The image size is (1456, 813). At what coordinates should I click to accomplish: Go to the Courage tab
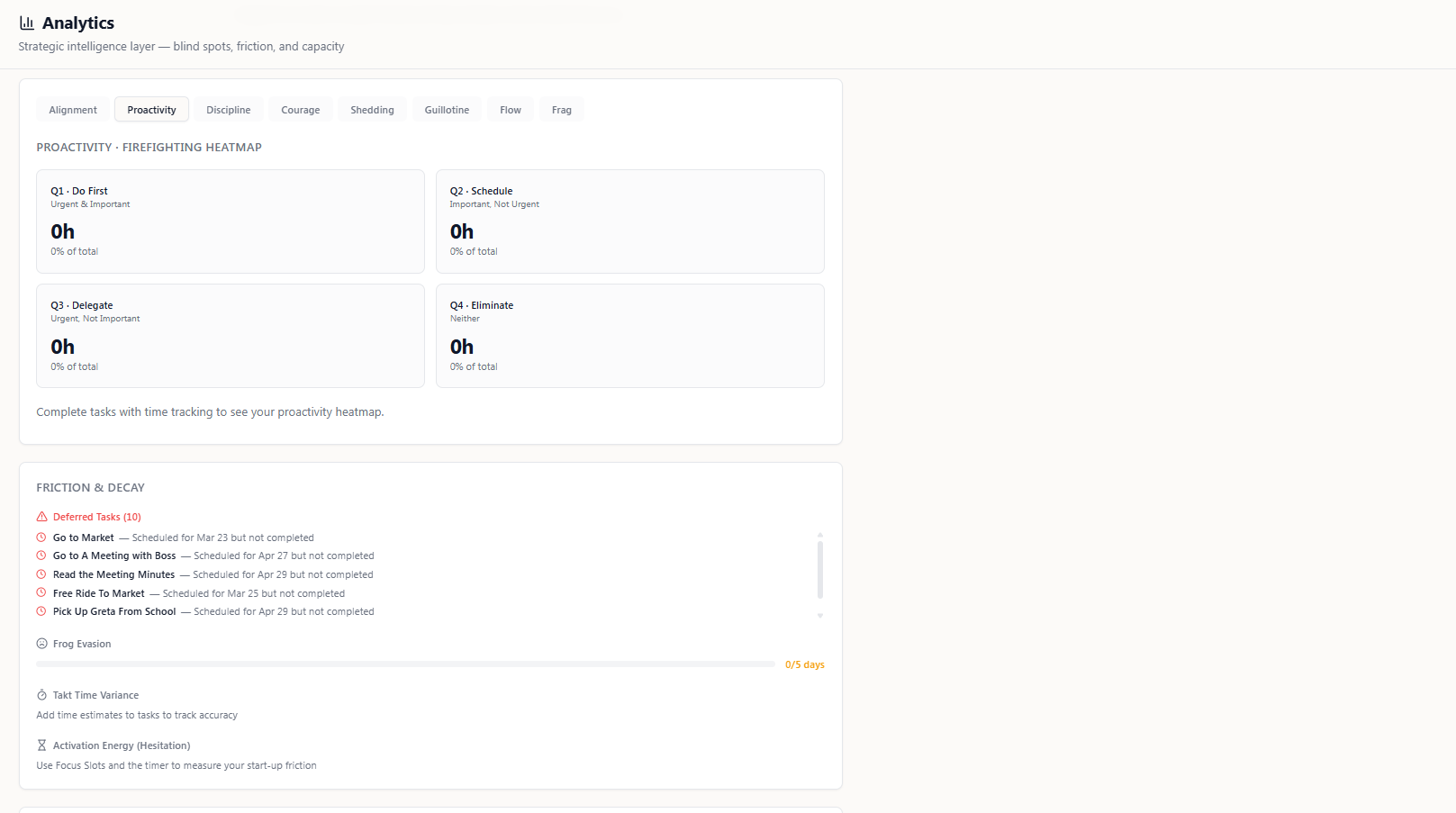(301, 110)
